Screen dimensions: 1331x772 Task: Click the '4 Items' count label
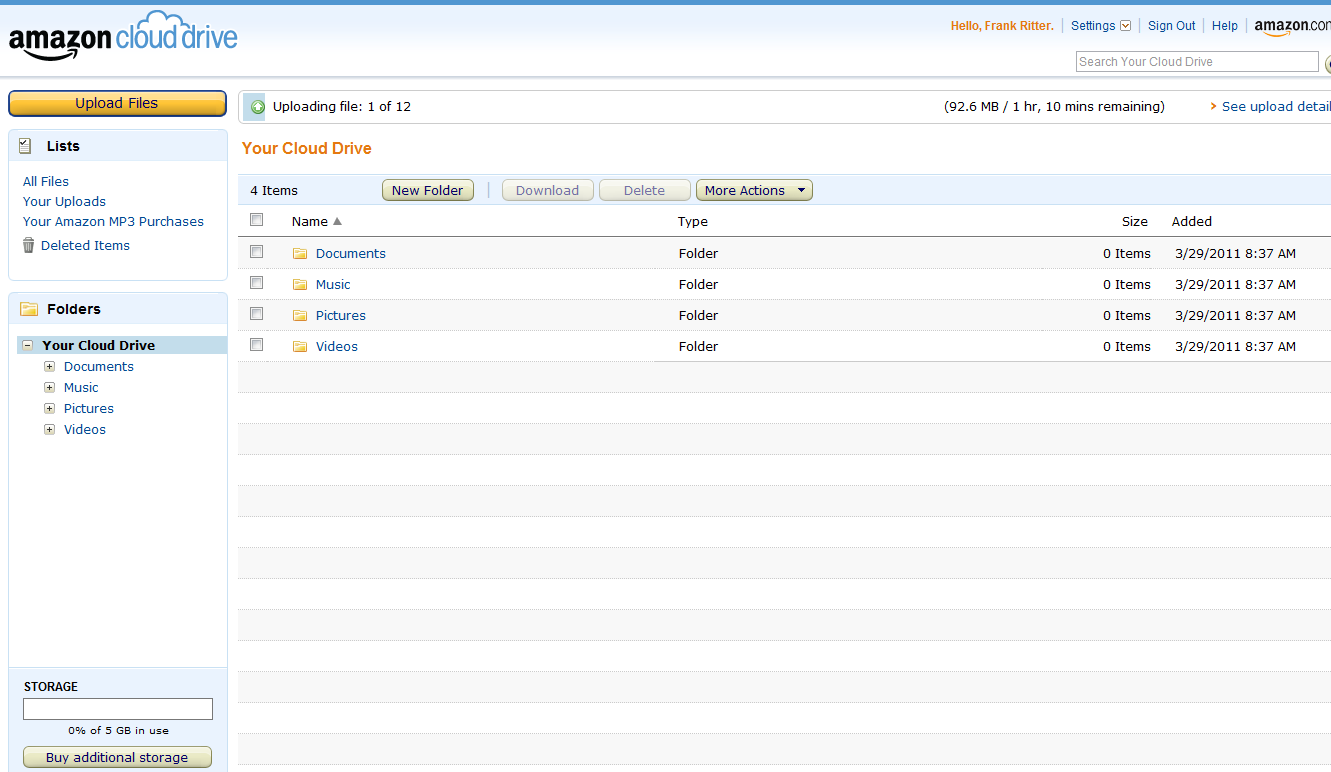pyautogui.click(x=274, y=190)
